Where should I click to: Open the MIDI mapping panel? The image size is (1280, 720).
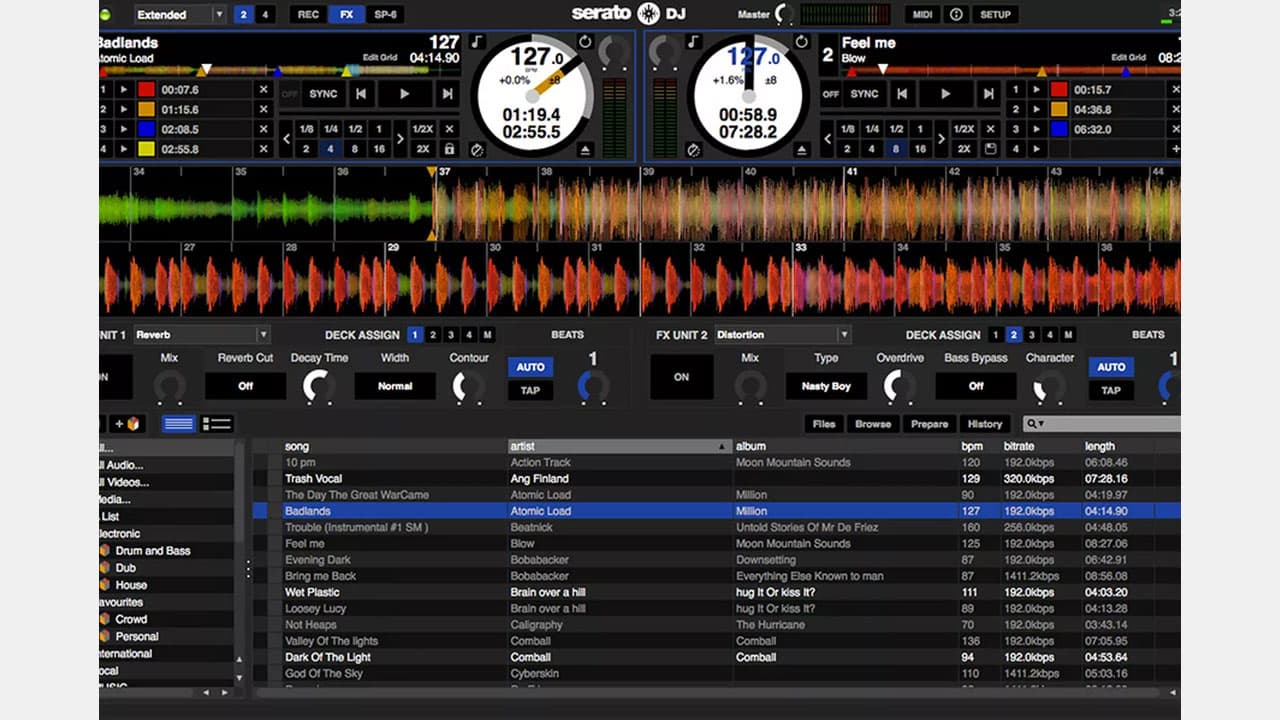tap(923, 14)
